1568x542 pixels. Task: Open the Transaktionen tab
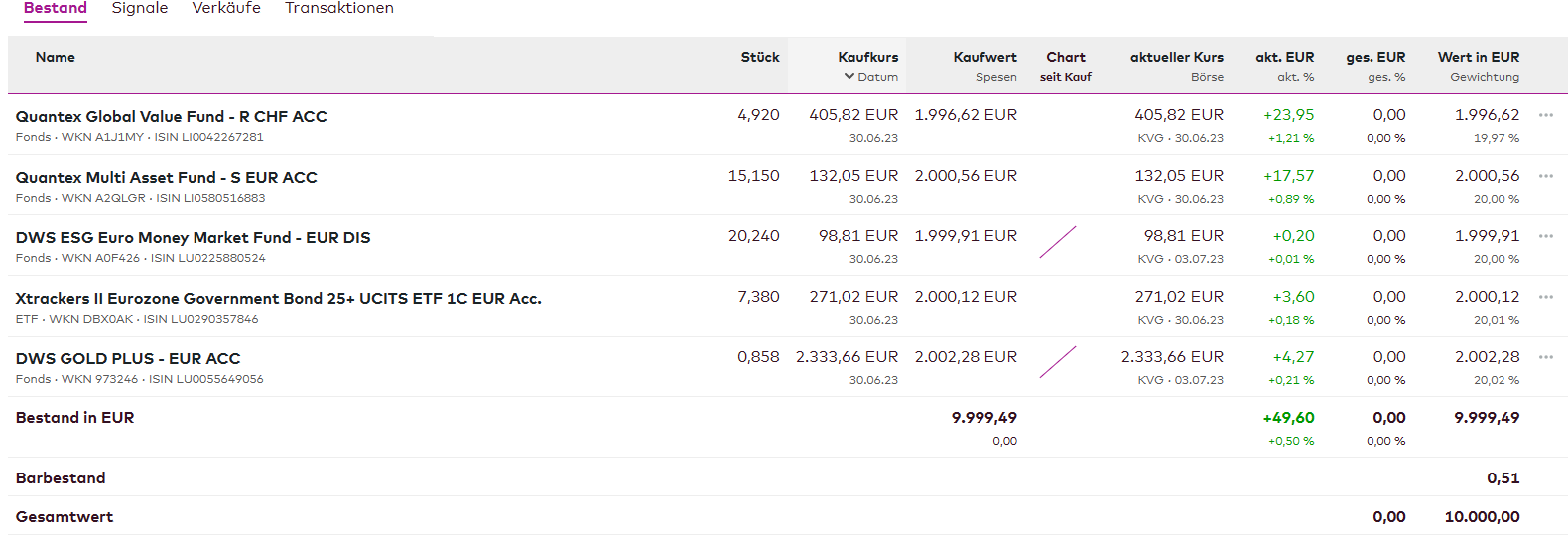[339, 8]
